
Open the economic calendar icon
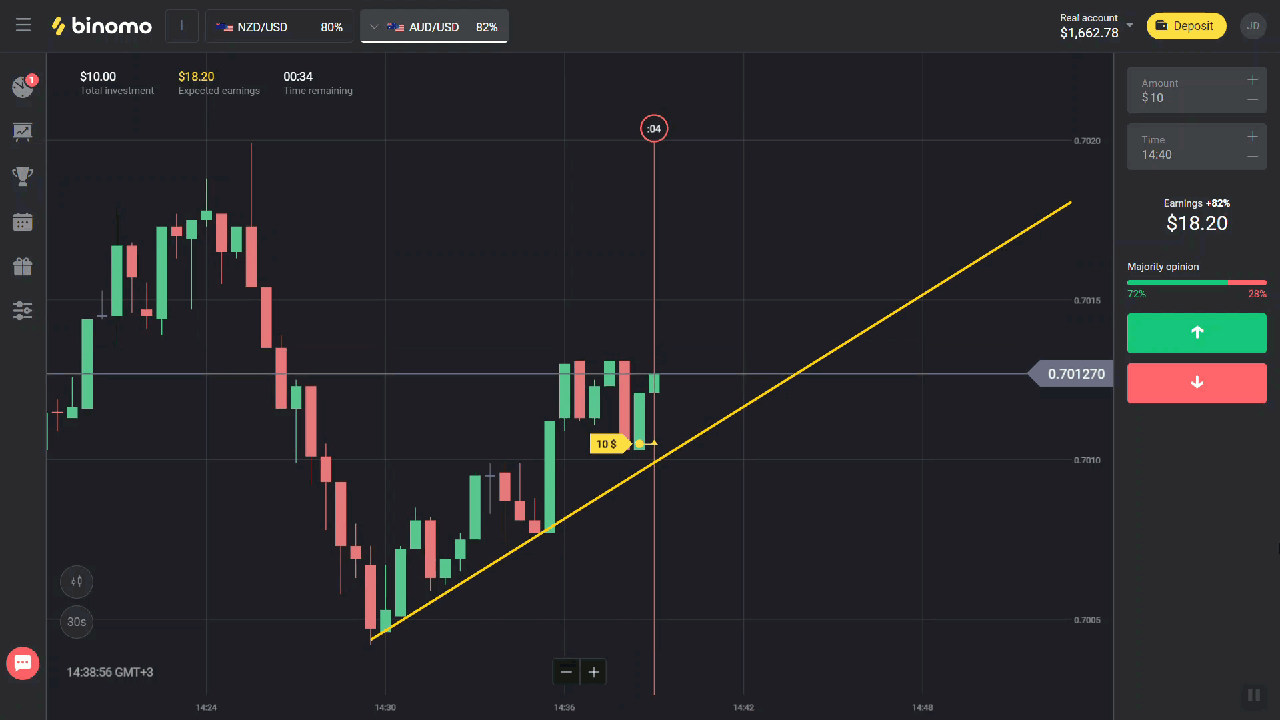[x=23, y=222]
